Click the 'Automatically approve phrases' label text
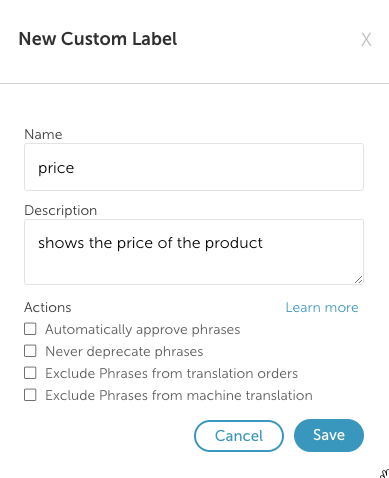Viewport: 389px width, 478px height. (143, 330)
